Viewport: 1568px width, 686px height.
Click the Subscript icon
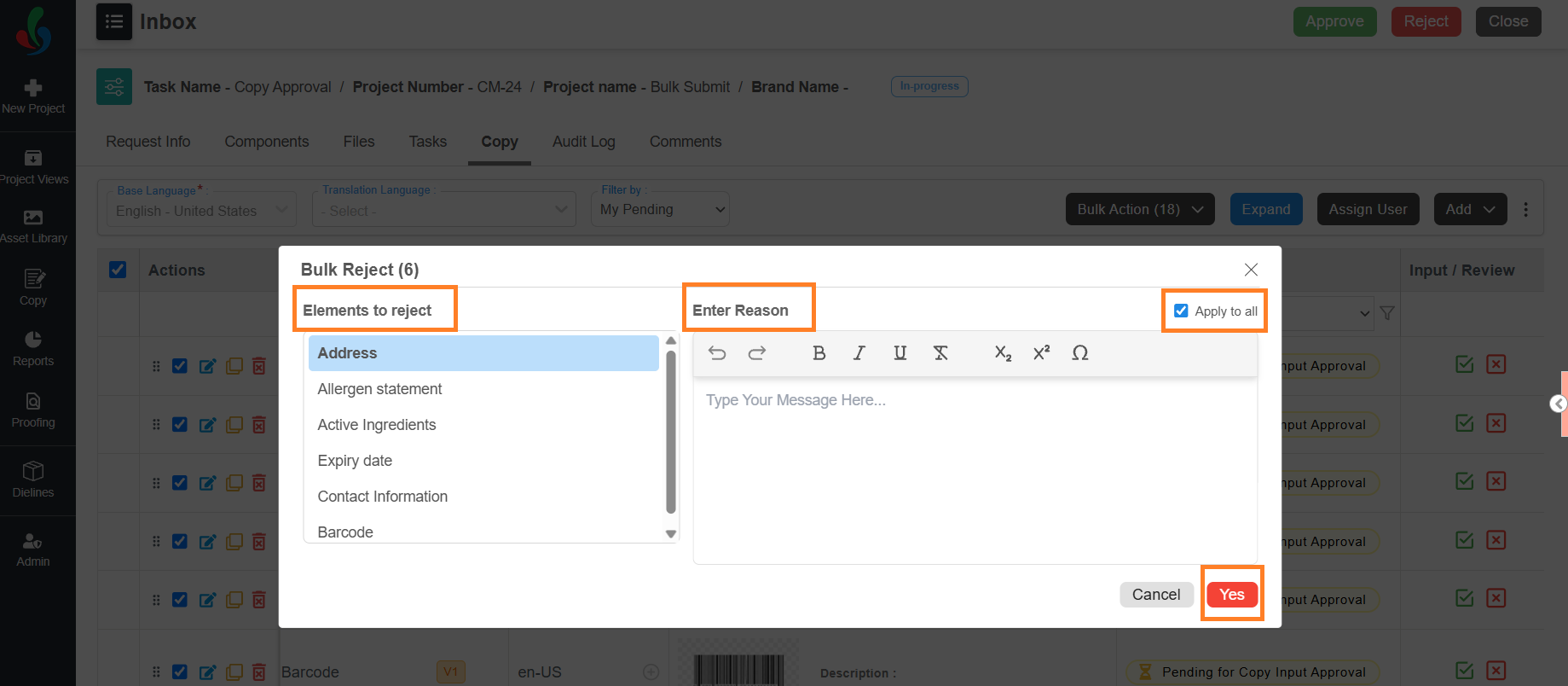(1003, 353)
